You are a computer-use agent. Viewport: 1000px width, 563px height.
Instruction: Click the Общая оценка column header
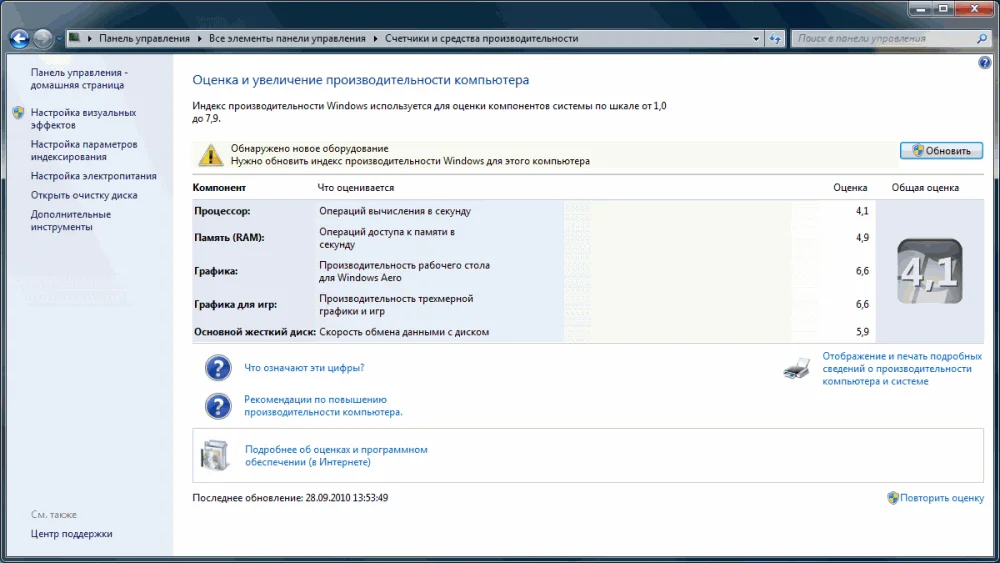click(x=925, y=187)
